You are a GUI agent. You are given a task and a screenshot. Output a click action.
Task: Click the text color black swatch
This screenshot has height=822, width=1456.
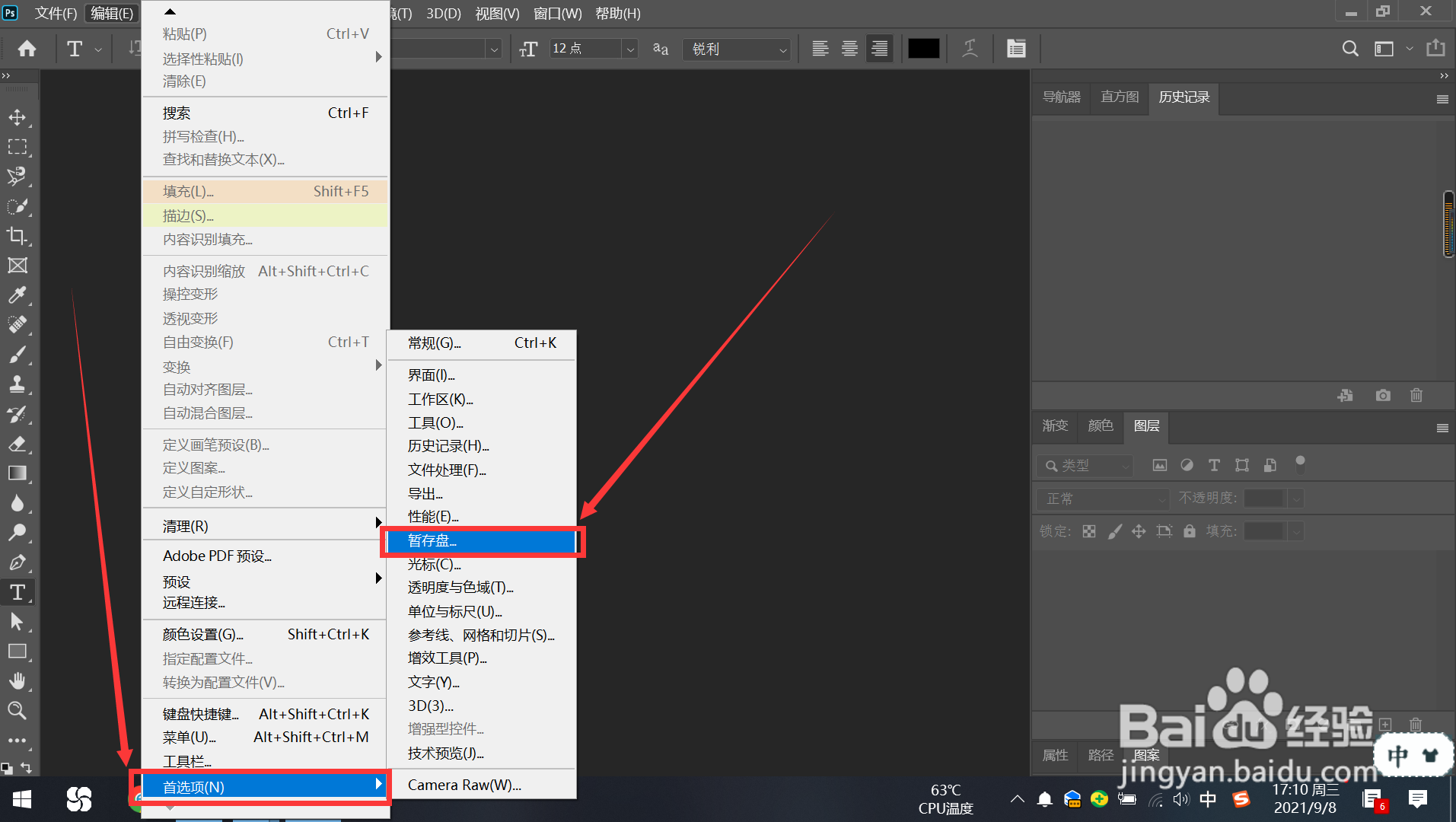pos(923,49)
